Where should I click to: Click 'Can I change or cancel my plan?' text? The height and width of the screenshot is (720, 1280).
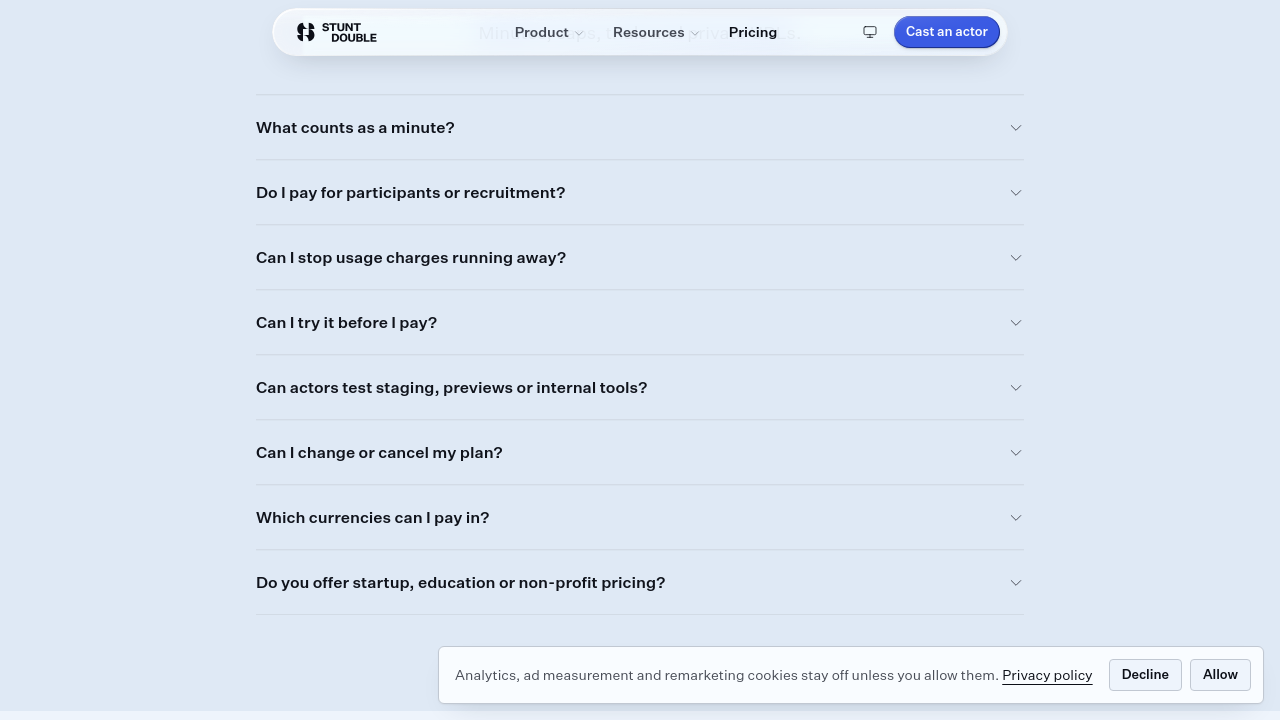point(379,453)
